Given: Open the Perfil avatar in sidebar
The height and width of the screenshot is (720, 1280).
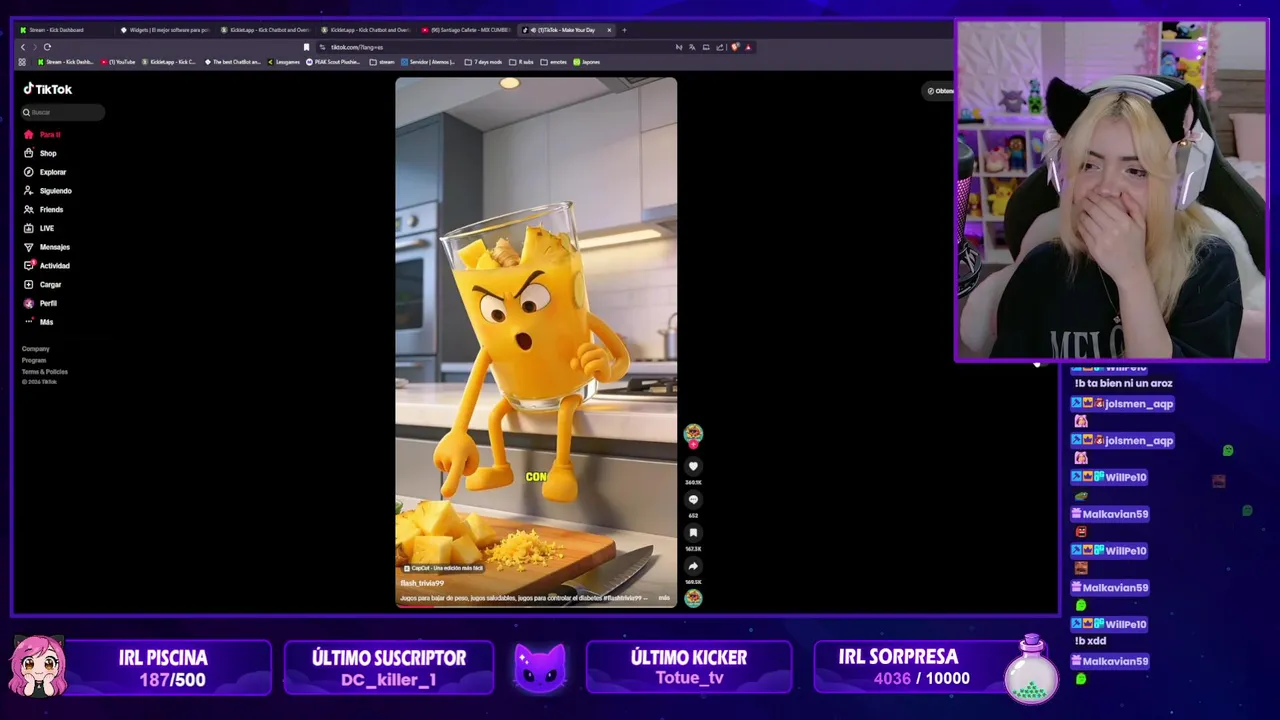Looking at the screenshot, I should click(x=29, y=303).
